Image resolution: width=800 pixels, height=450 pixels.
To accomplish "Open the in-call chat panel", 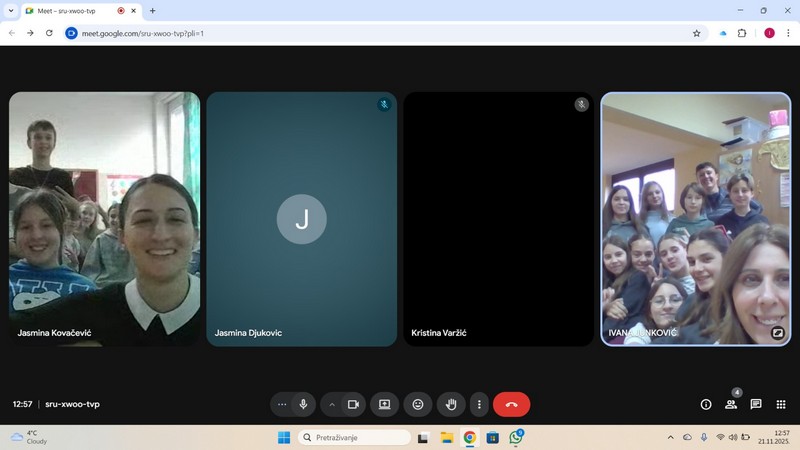I will (756, 404).
